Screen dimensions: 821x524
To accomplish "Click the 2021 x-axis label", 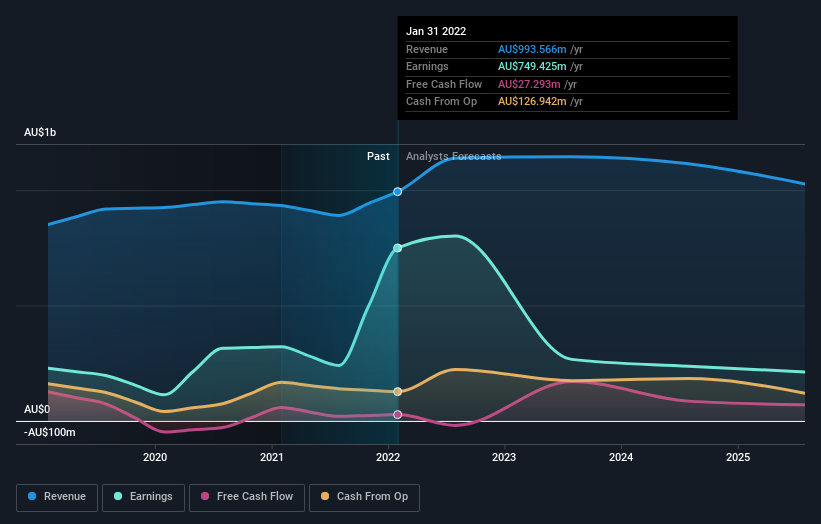I will [272, 457].
